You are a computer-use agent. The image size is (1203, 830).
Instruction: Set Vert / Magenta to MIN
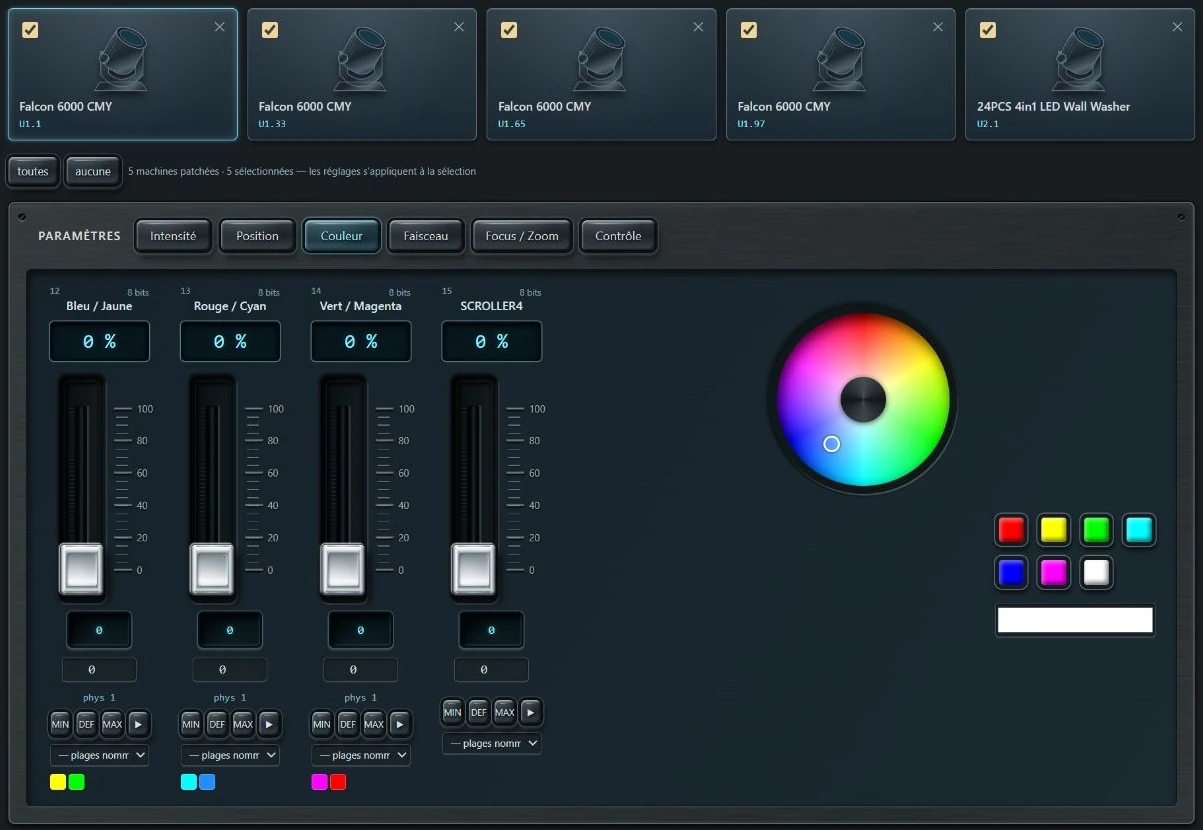point(322,724)
